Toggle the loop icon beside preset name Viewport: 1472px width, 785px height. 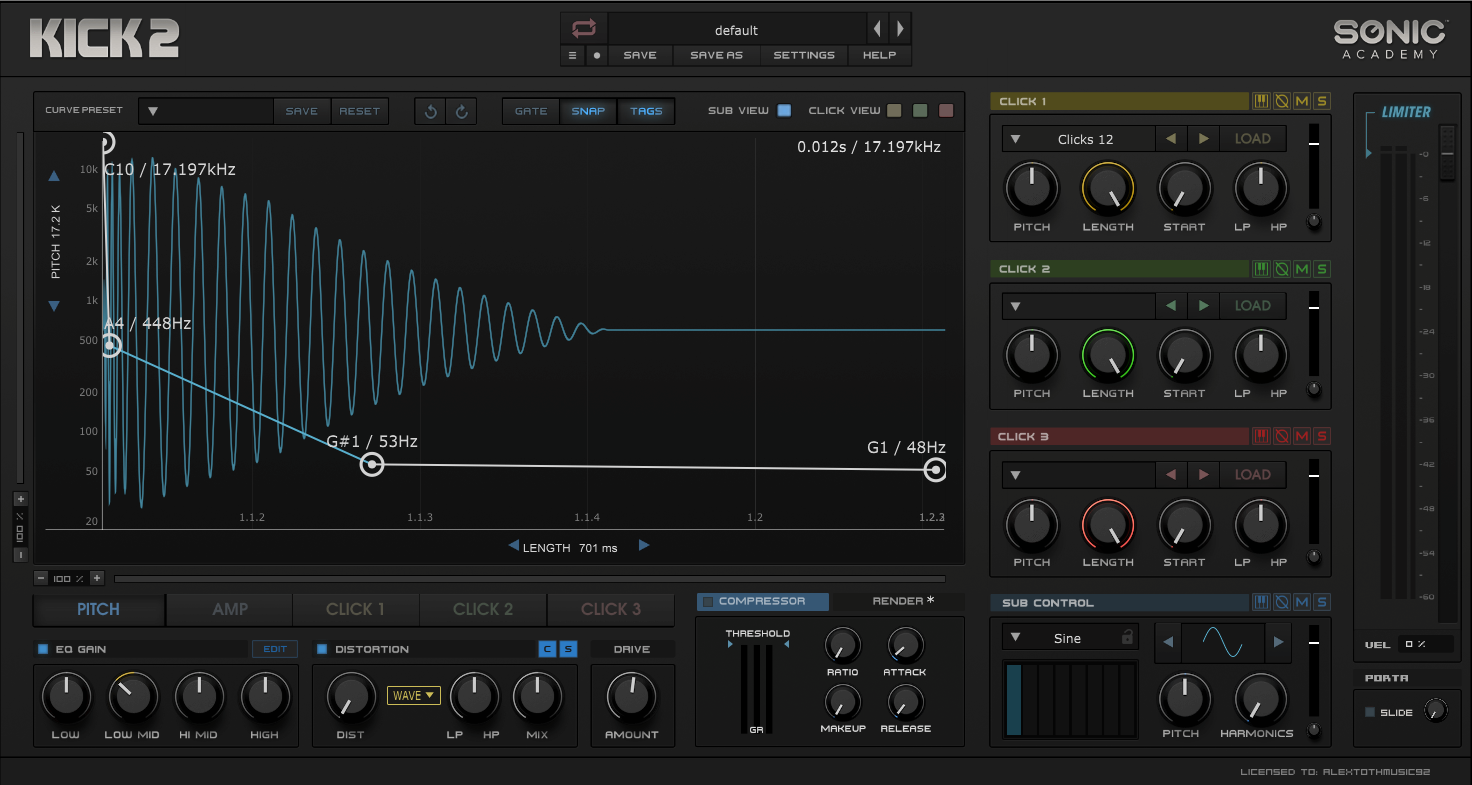(583, 29)
